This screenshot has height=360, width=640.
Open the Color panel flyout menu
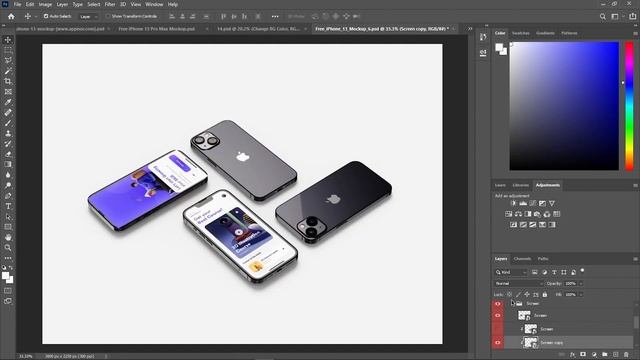tap(635, 33)
